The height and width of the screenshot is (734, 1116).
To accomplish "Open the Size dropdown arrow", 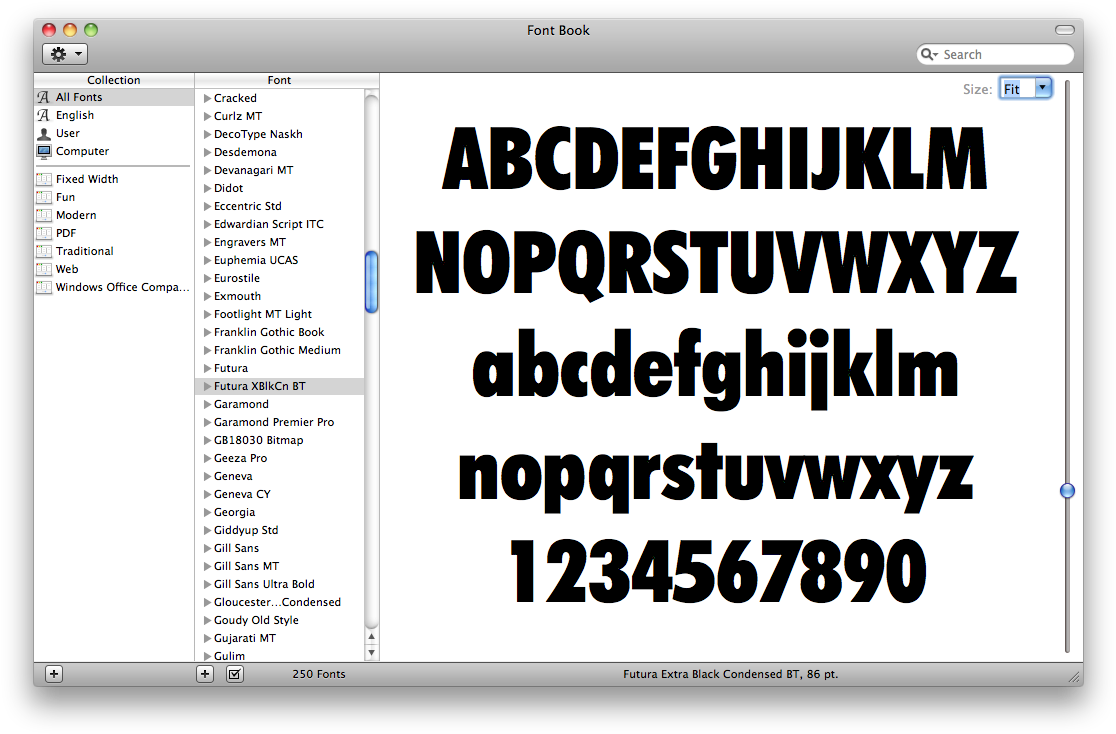I will 1043,88.
